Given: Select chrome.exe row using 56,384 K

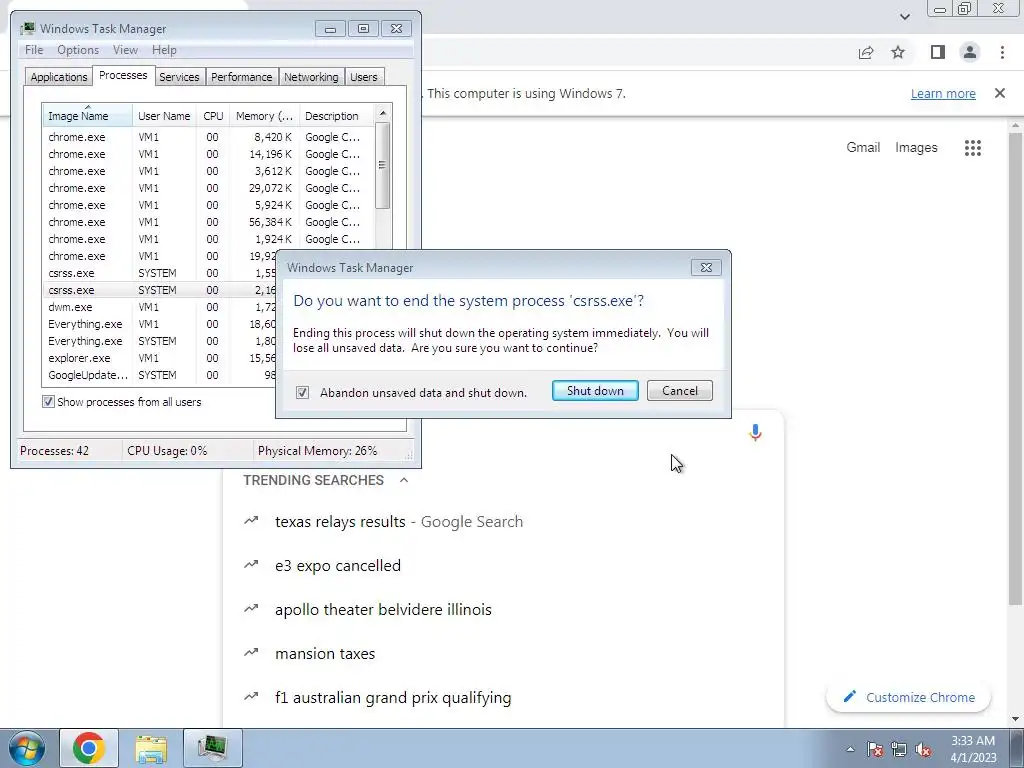Looking at the screenshot, I should (209, 222).
